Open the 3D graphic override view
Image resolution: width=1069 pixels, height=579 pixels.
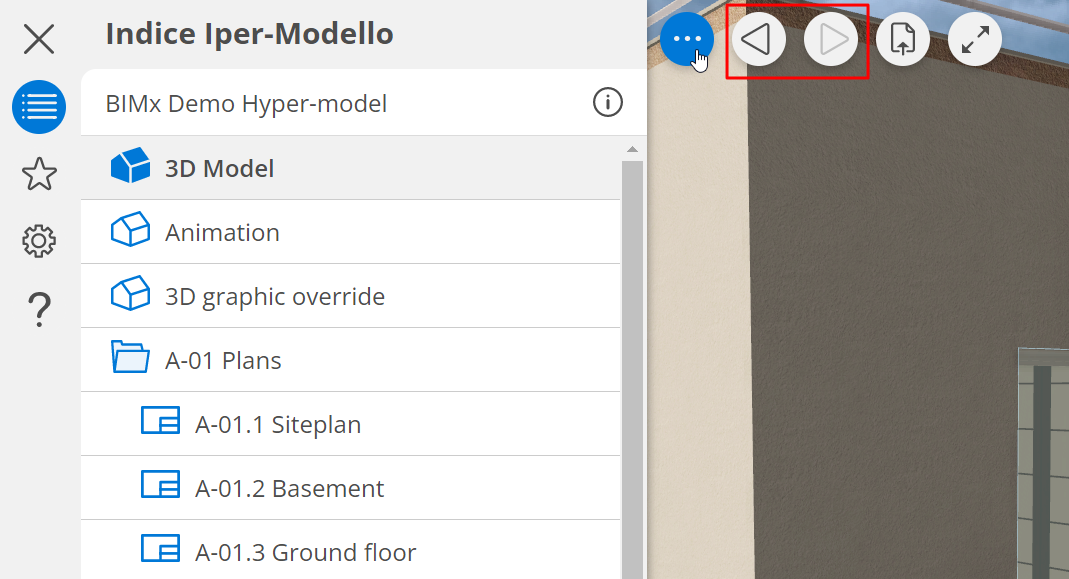pyautogui.click(x=275, y=296)
